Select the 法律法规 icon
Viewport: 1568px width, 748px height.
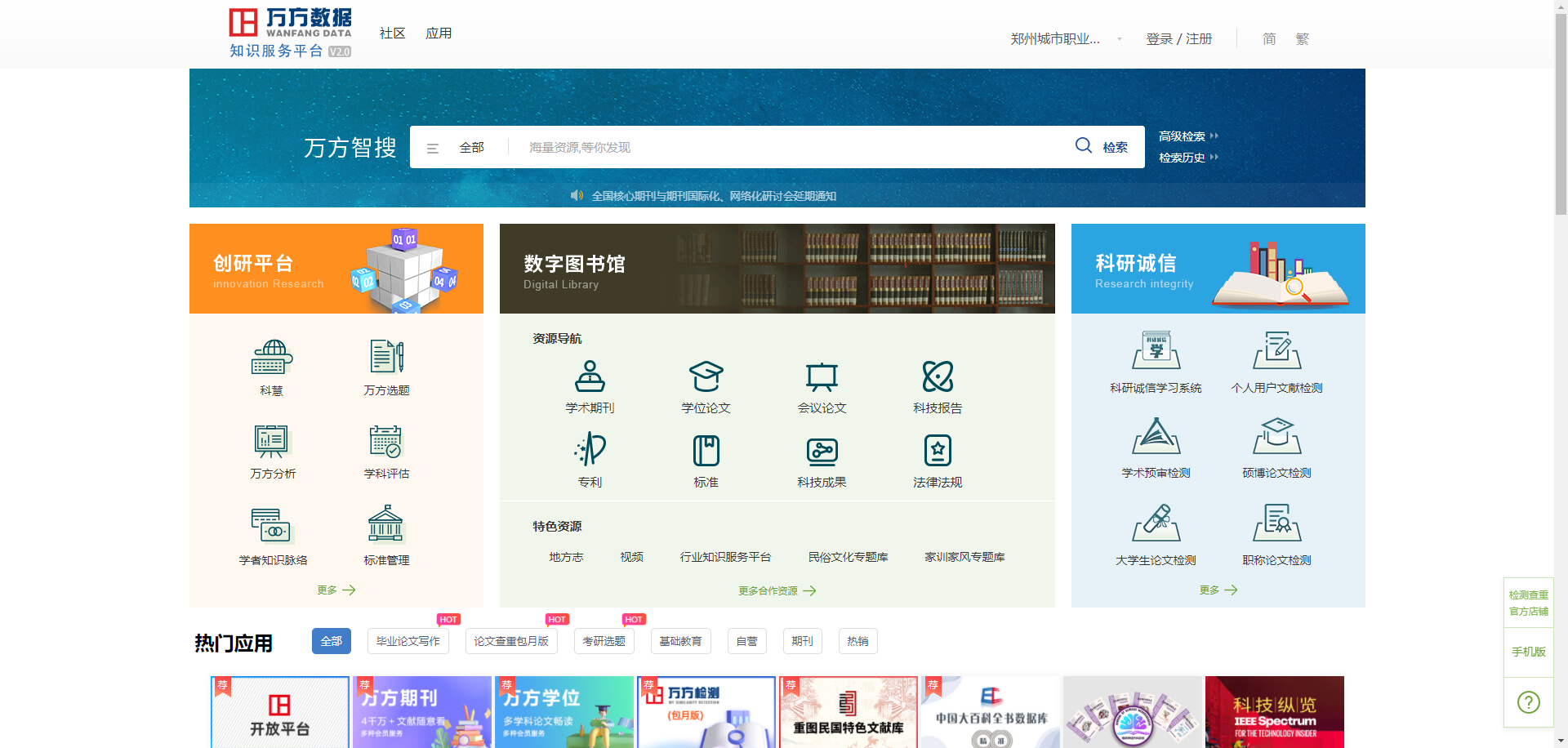[x=938, y=451]
